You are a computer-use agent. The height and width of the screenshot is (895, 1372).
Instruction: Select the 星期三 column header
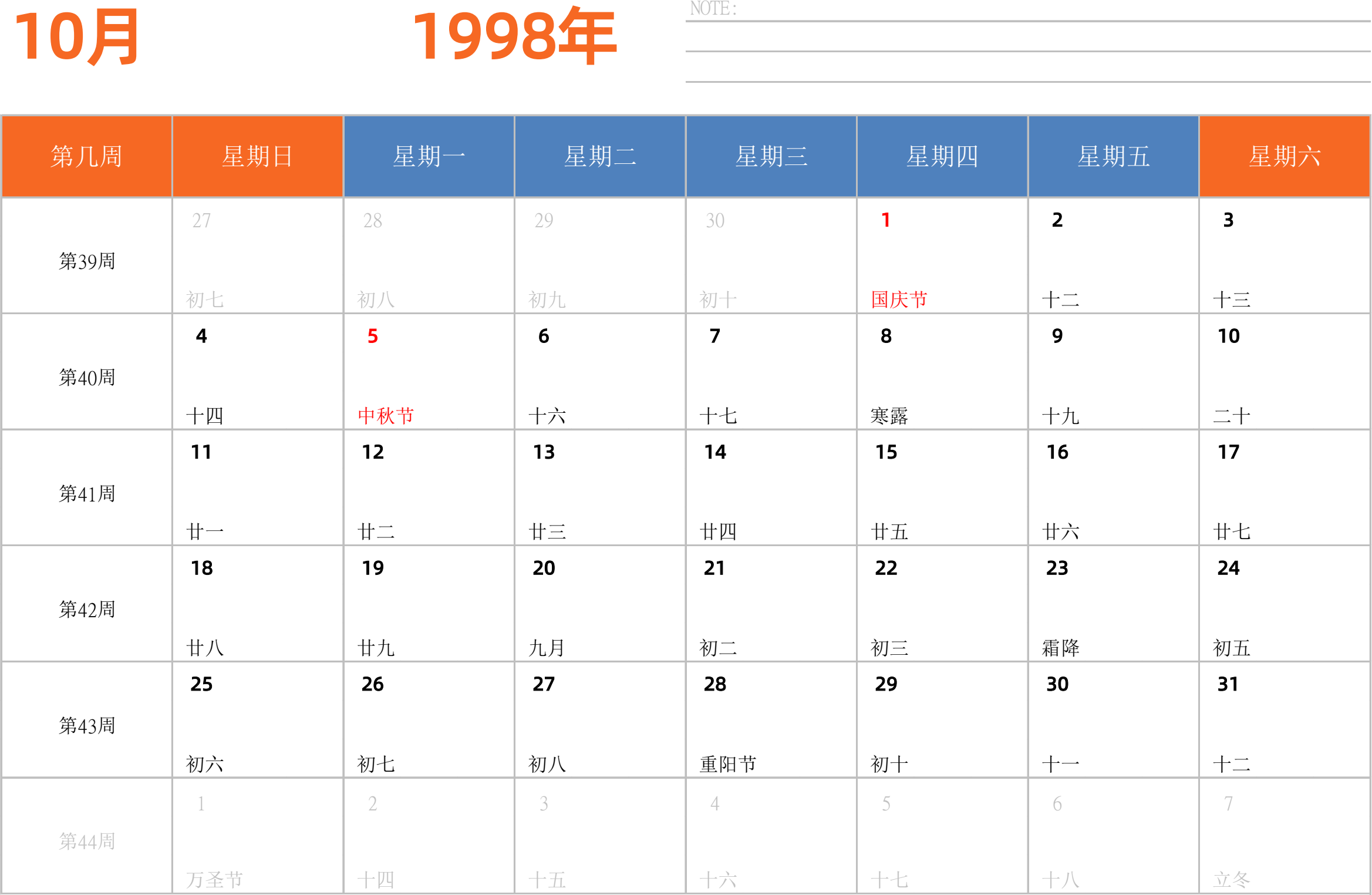pos(771,156)
